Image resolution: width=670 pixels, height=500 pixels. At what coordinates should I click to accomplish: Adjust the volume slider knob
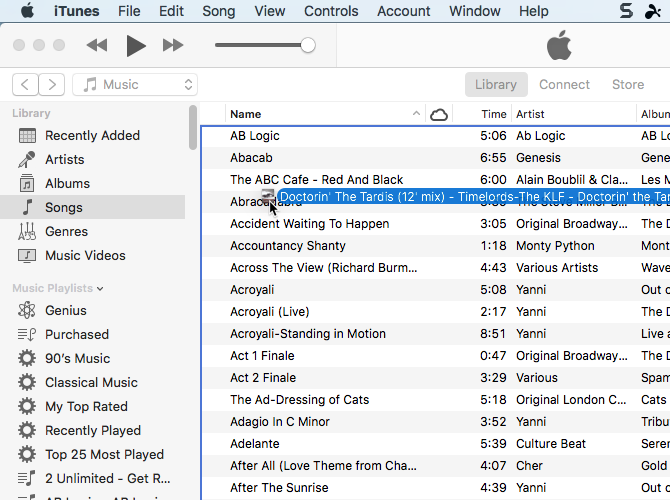308,45
